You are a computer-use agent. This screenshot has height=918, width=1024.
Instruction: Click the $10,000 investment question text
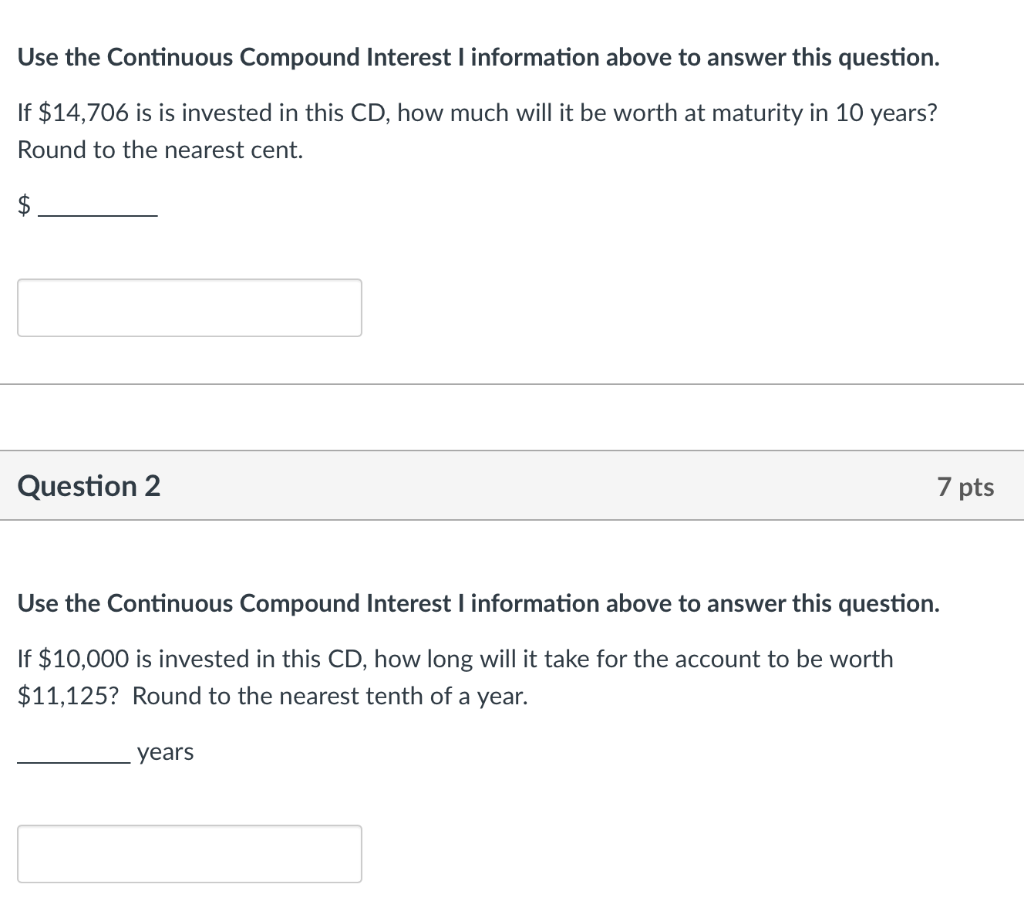pos(454,659)
